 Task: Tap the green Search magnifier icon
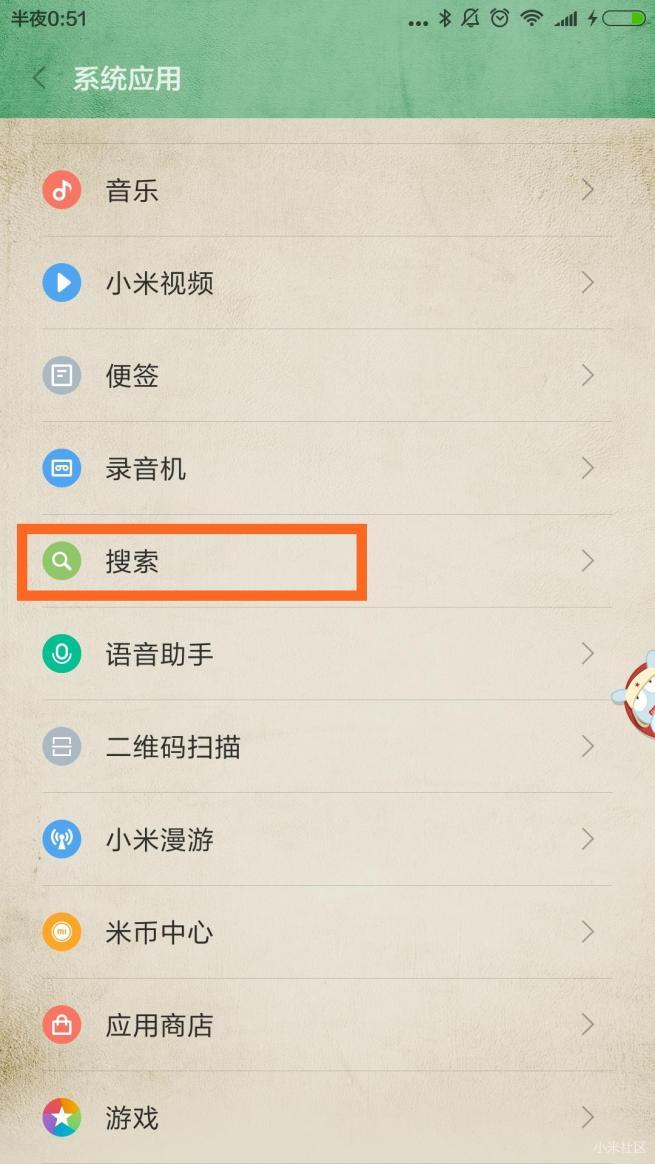pyautogui.click(x=62, y=561)
